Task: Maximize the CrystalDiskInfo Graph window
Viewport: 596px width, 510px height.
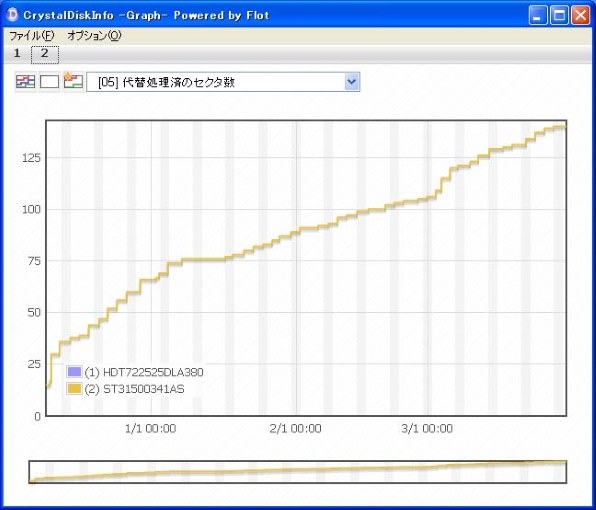Action: (x=559, y=15)
